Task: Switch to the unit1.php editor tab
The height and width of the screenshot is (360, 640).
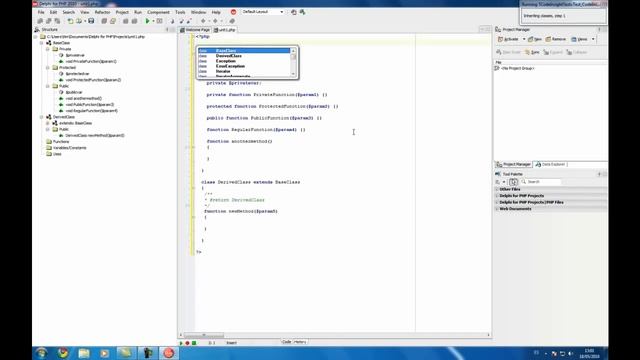Action: point(225,30)
